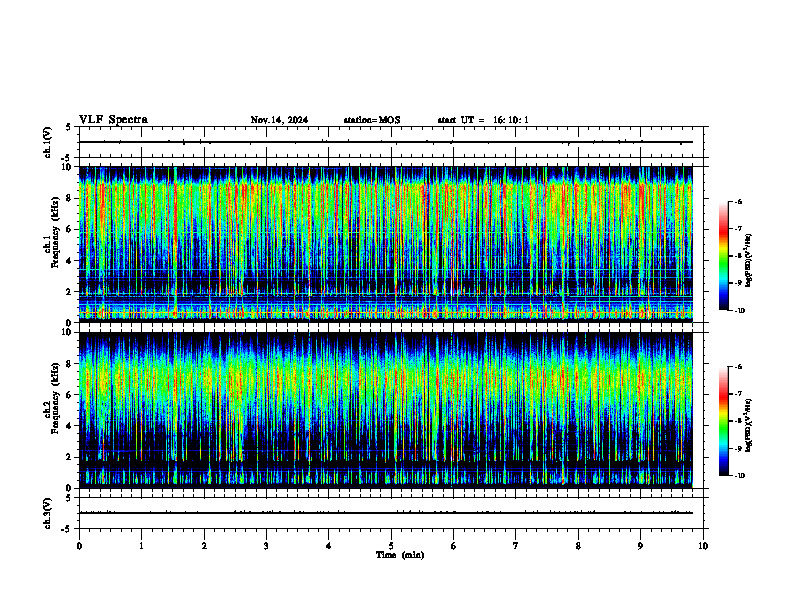
Task: Click the ch.1 "Frequency (kHz)" axis label
Action: [54, 232]
